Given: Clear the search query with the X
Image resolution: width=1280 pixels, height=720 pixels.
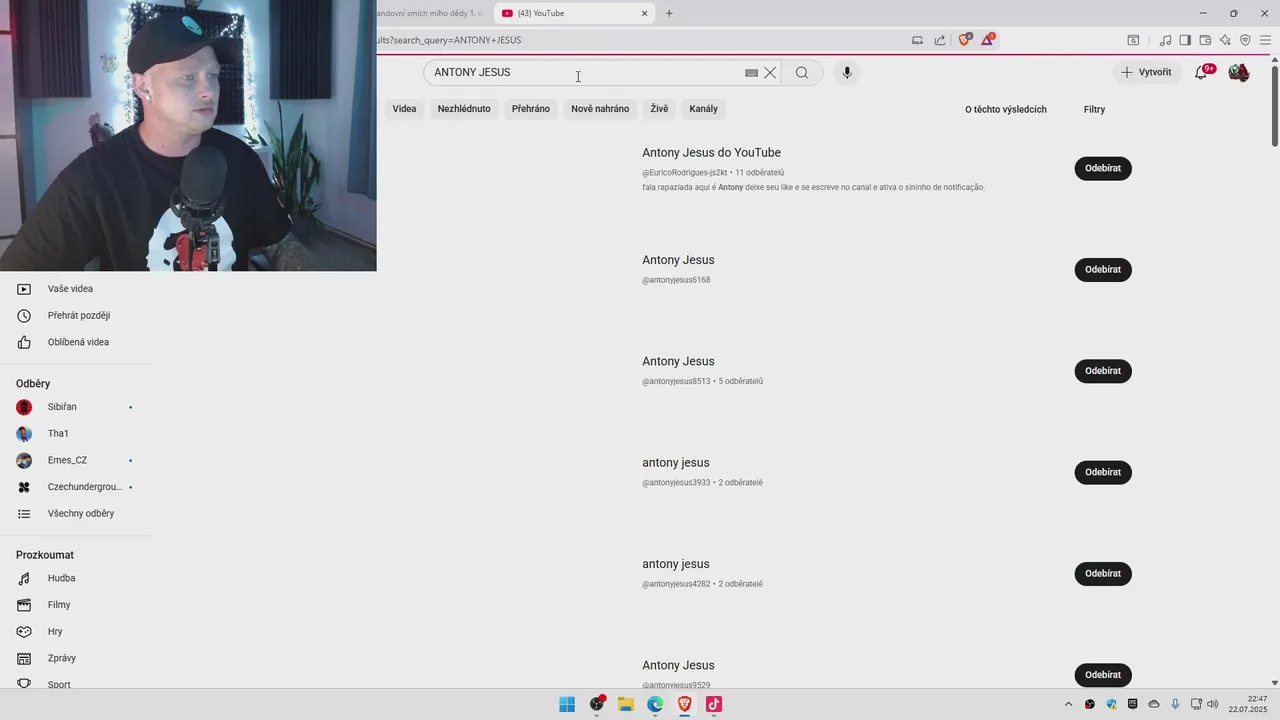Looking at the screenshot, I should tap(770, 73).
